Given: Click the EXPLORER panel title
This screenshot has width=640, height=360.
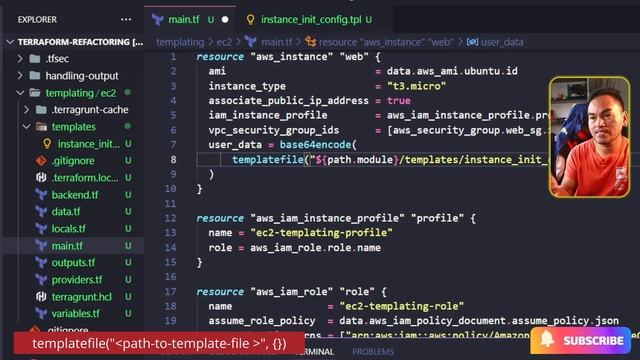Looking at the screenshot, I should (37, 20).
